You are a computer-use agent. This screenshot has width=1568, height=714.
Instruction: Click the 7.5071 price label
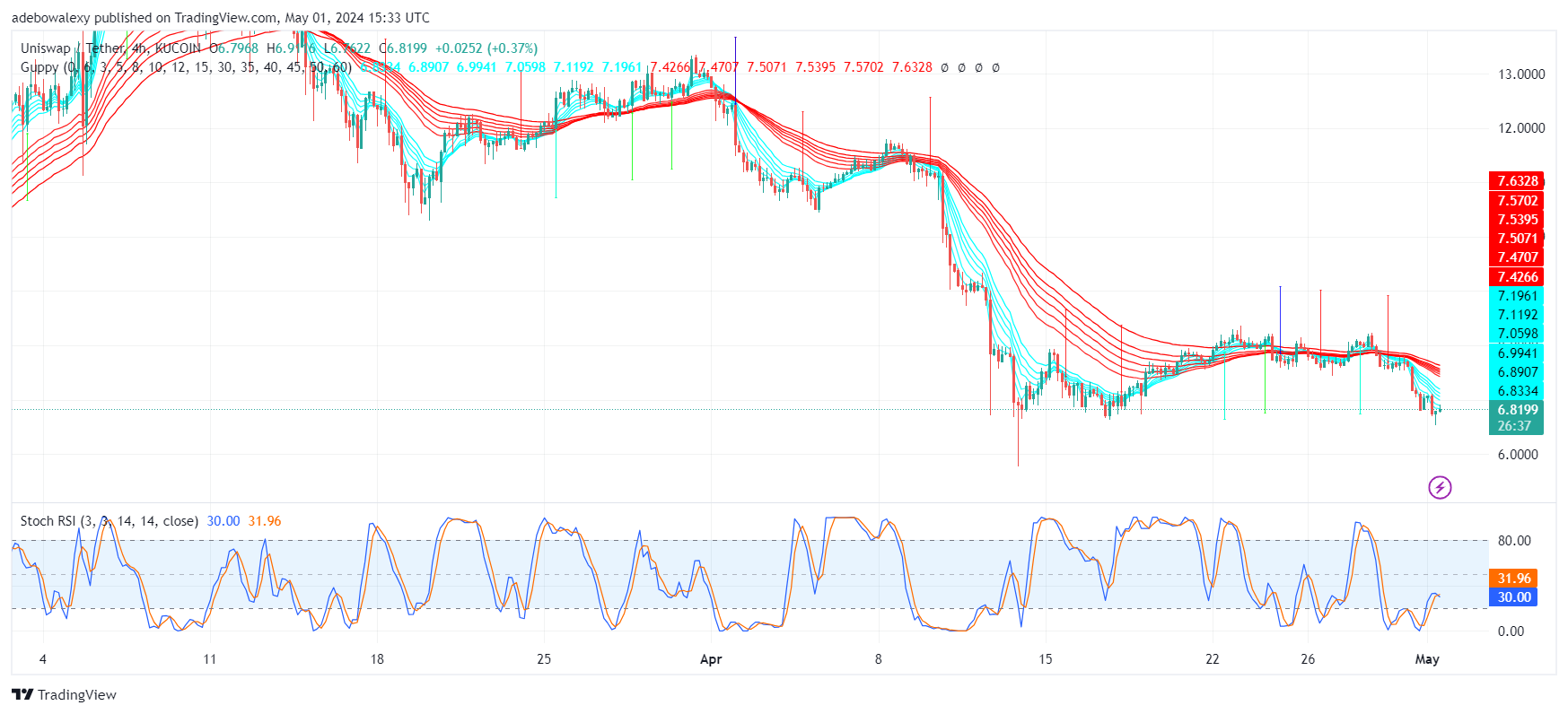pyautogui.click(x=1516, y=239)
